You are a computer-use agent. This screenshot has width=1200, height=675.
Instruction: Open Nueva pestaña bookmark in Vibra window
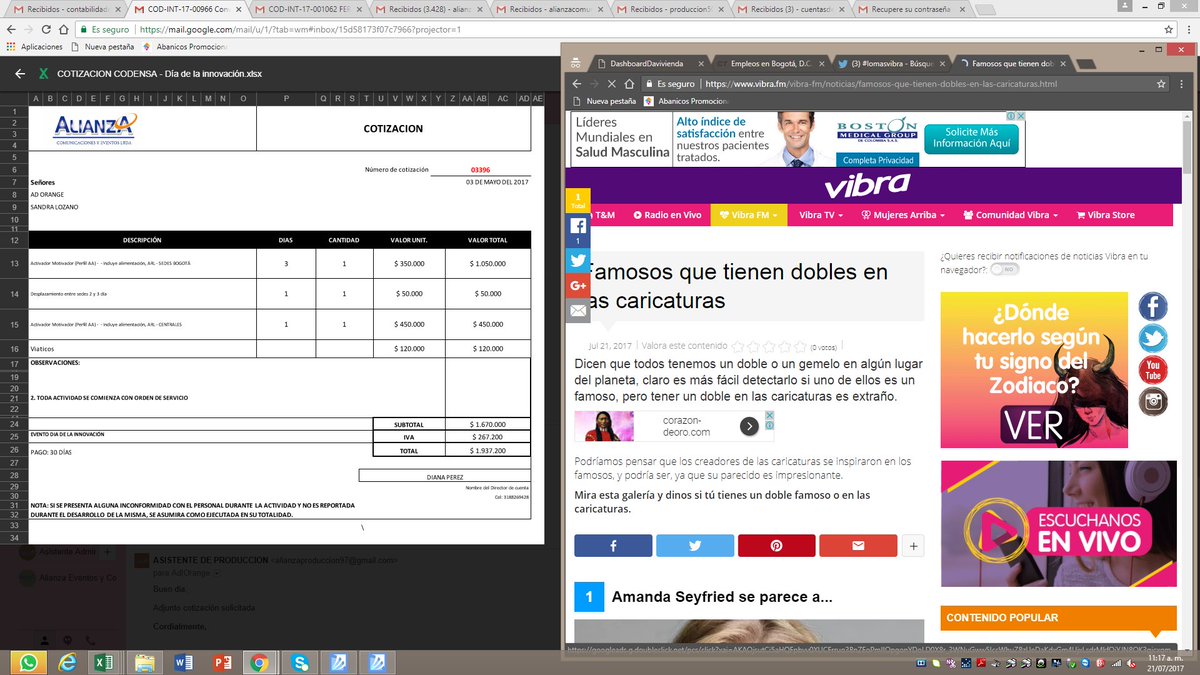point(605,101)
